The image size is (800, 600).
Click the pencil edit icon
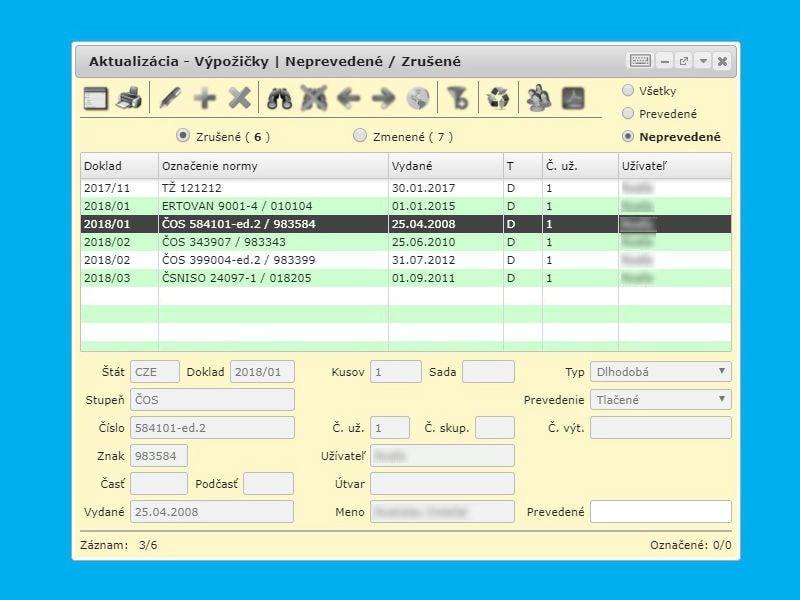coord(170,98)
